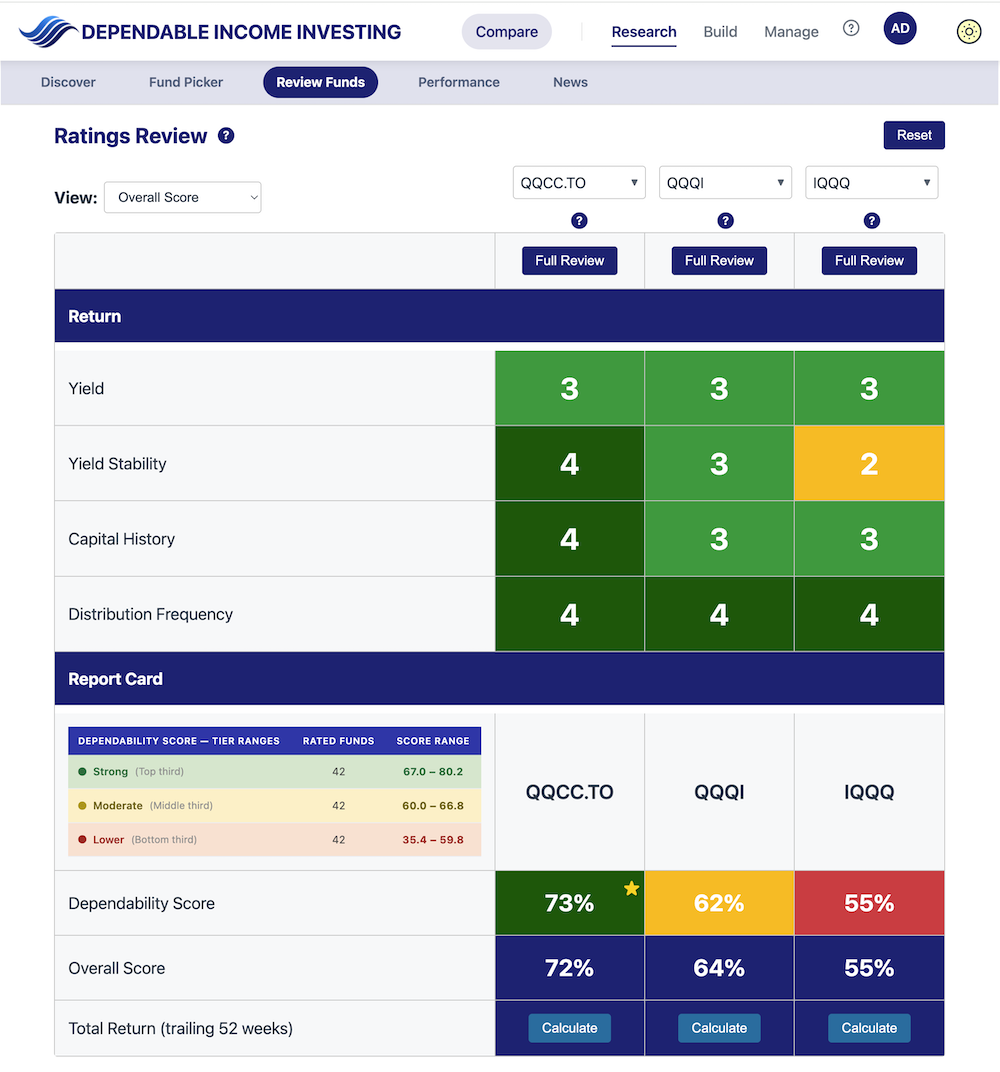Image resolution: width=1000 pixels, height=1072 pixels.
Task: Go to the Fund Picker sub-tab
Action: pyautogui.click(x=186, y=82)
